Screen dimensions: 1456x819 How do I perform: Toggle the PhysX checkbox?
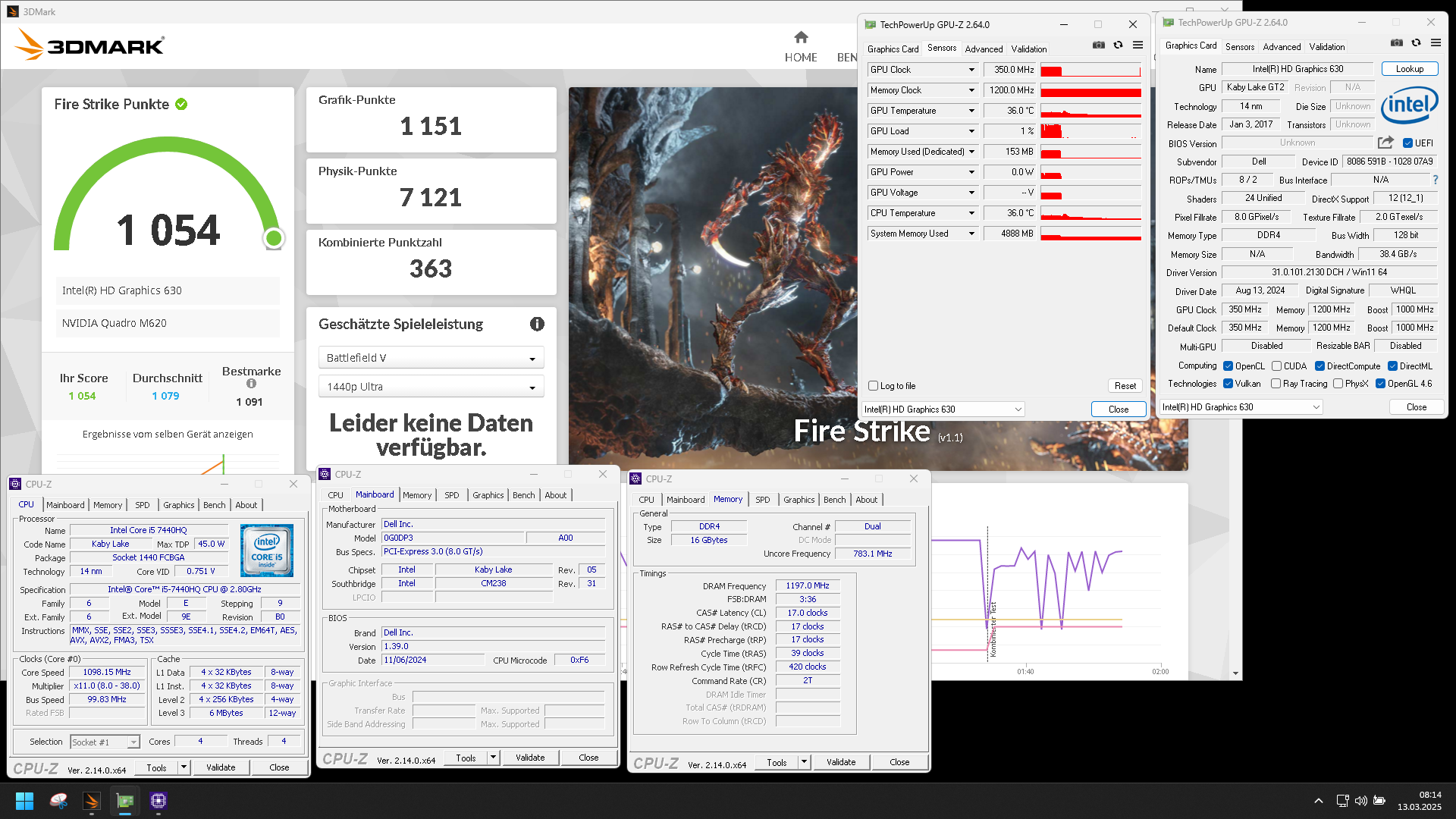[x=1338, y=384]
